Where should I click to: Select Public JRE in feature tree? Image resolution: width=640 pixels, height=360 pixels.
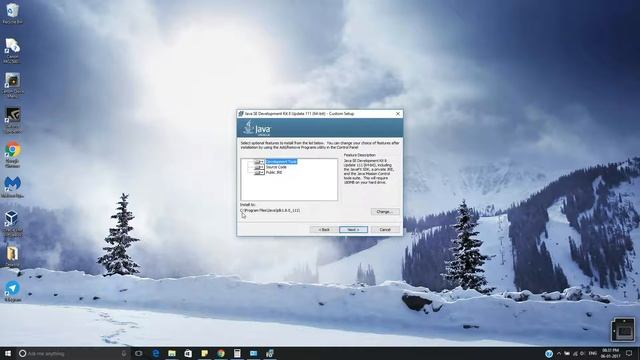tap(274, 172)
